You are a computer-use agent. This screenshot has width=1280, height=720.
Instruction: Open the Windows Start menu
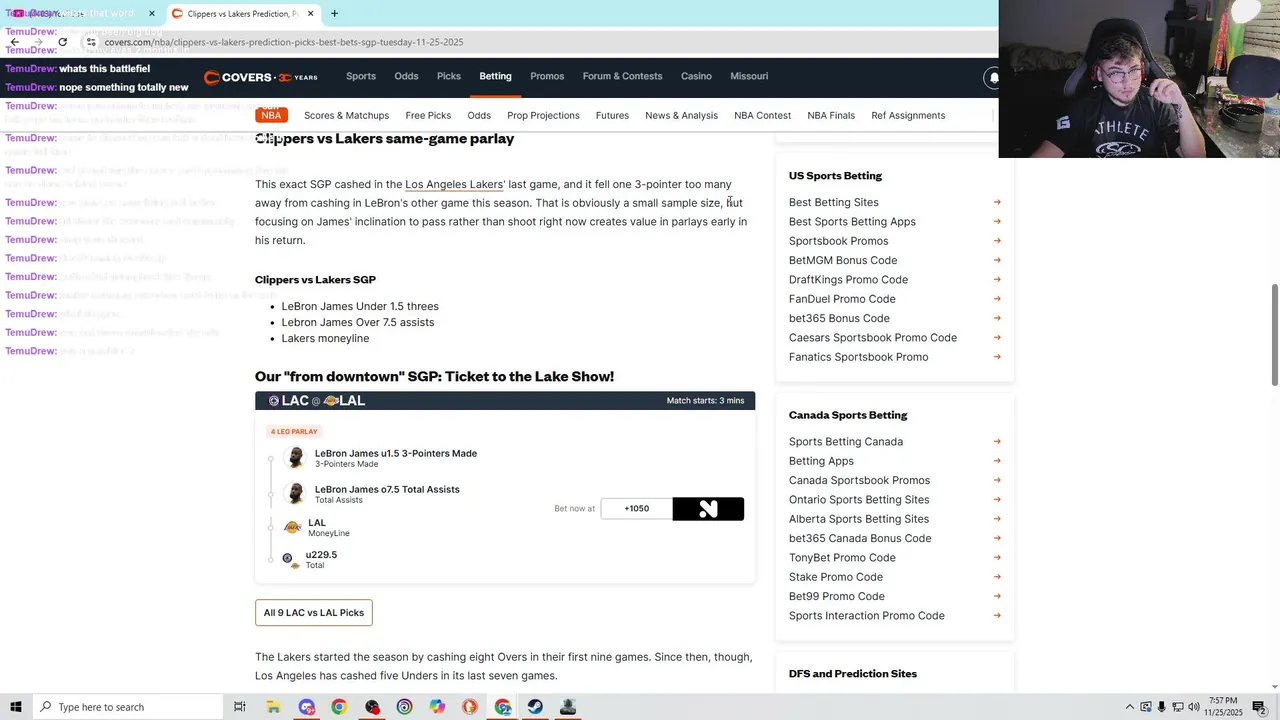[15, 707]
